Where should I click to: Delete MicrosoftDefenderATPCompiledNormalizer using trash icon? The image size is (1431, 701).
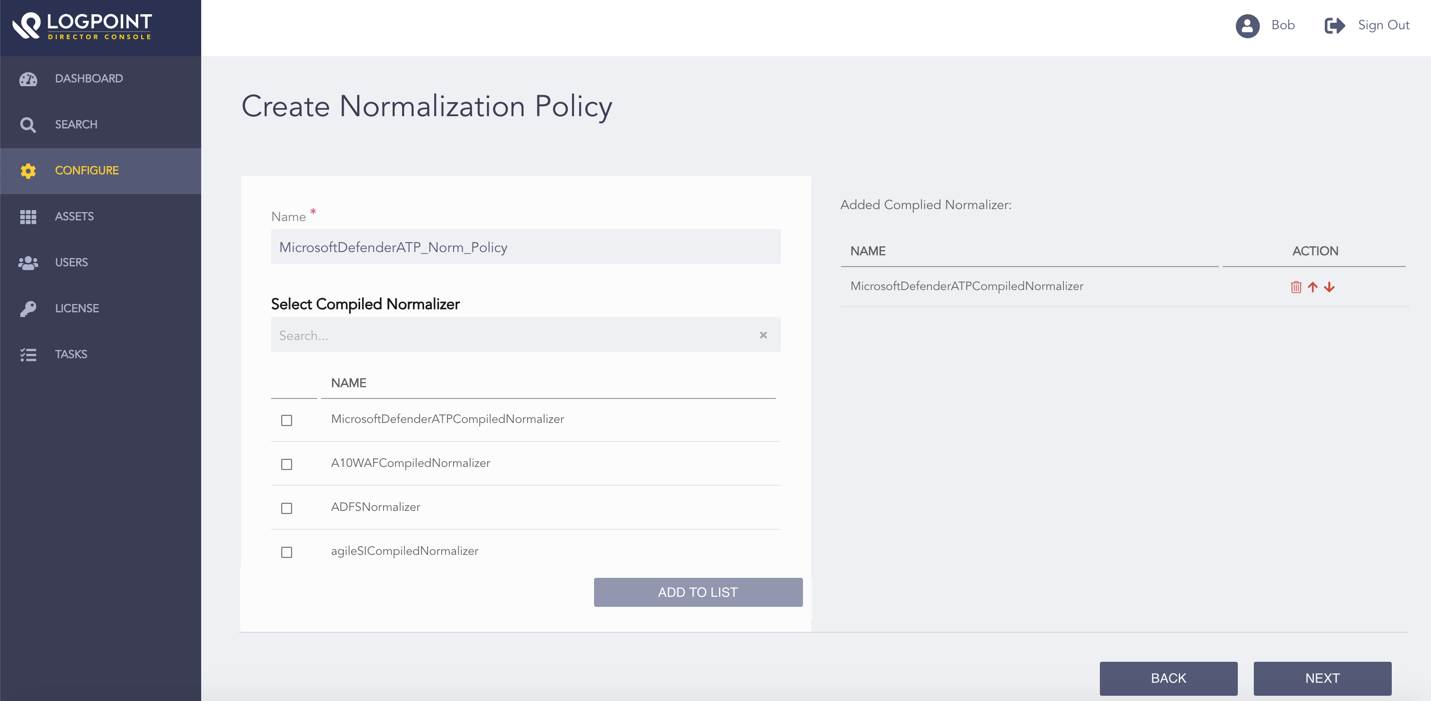pos(1296,287)
